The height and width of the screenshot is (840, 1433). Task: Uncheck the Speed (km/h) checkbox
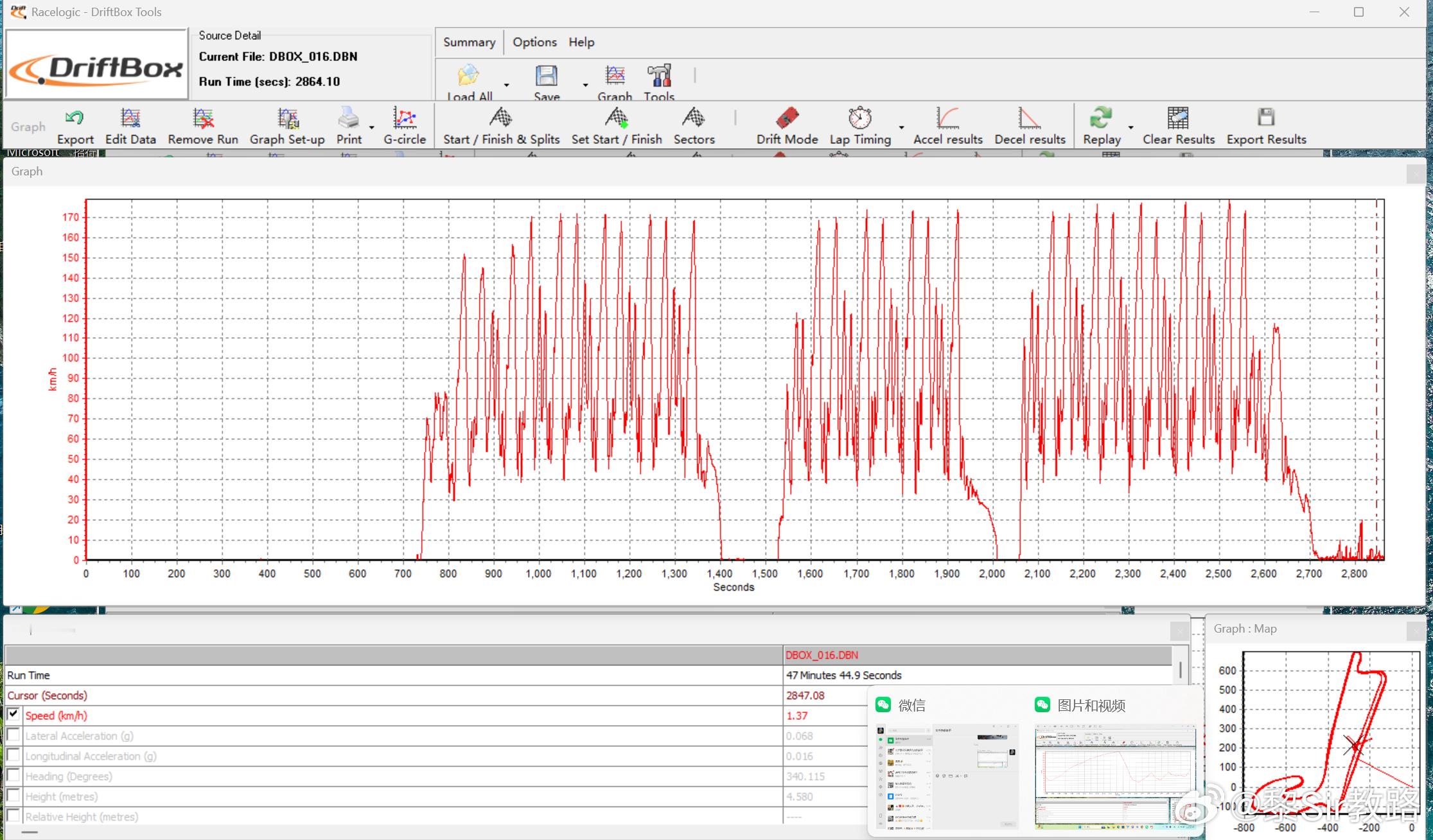click(x=13, y=714)
